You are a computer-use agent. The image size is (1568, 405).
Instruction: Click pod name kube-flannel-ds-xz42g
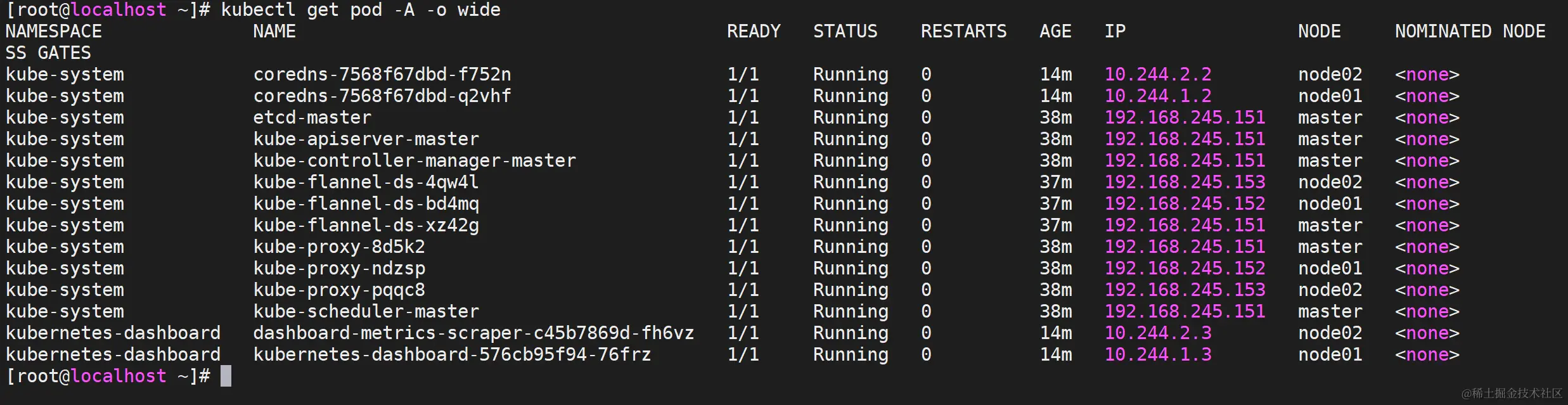click(x=366, y=225)
